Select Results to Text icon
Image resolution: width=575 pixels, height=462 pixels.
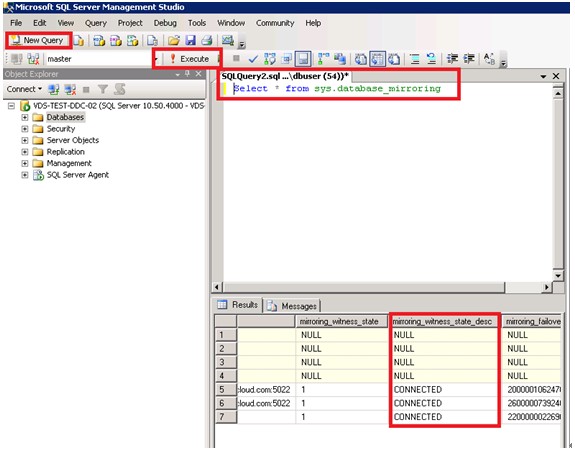click(361, 59)
